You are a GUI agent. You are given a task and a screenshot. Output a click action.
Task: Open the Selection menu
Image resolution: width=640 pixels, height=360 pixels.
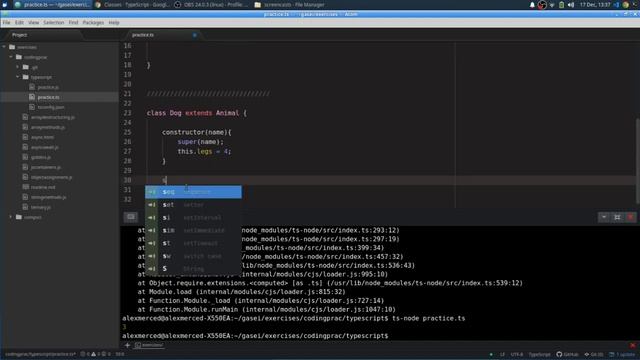53,22
